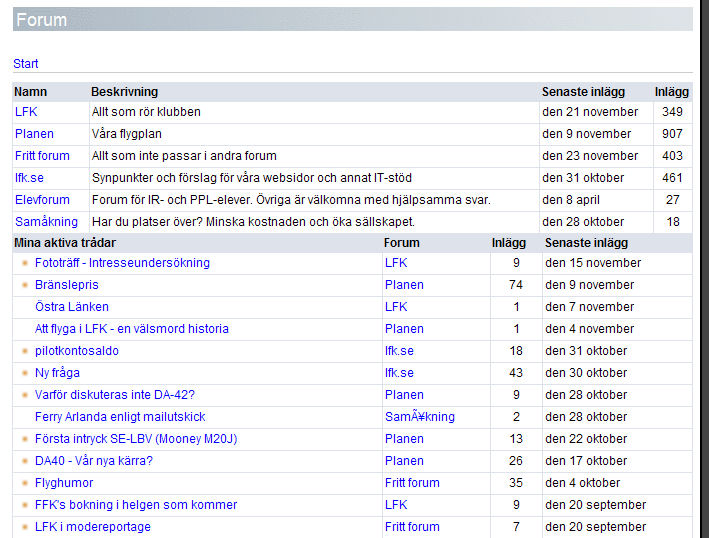Click LFK forum link in Fototräff row

point(396,263)
